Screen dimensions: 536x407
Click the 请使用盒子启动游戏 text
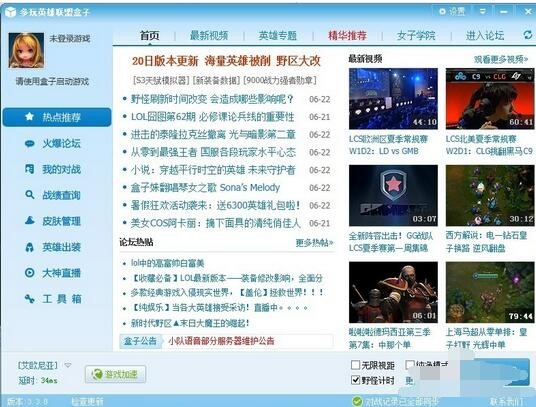pos(52,81)
